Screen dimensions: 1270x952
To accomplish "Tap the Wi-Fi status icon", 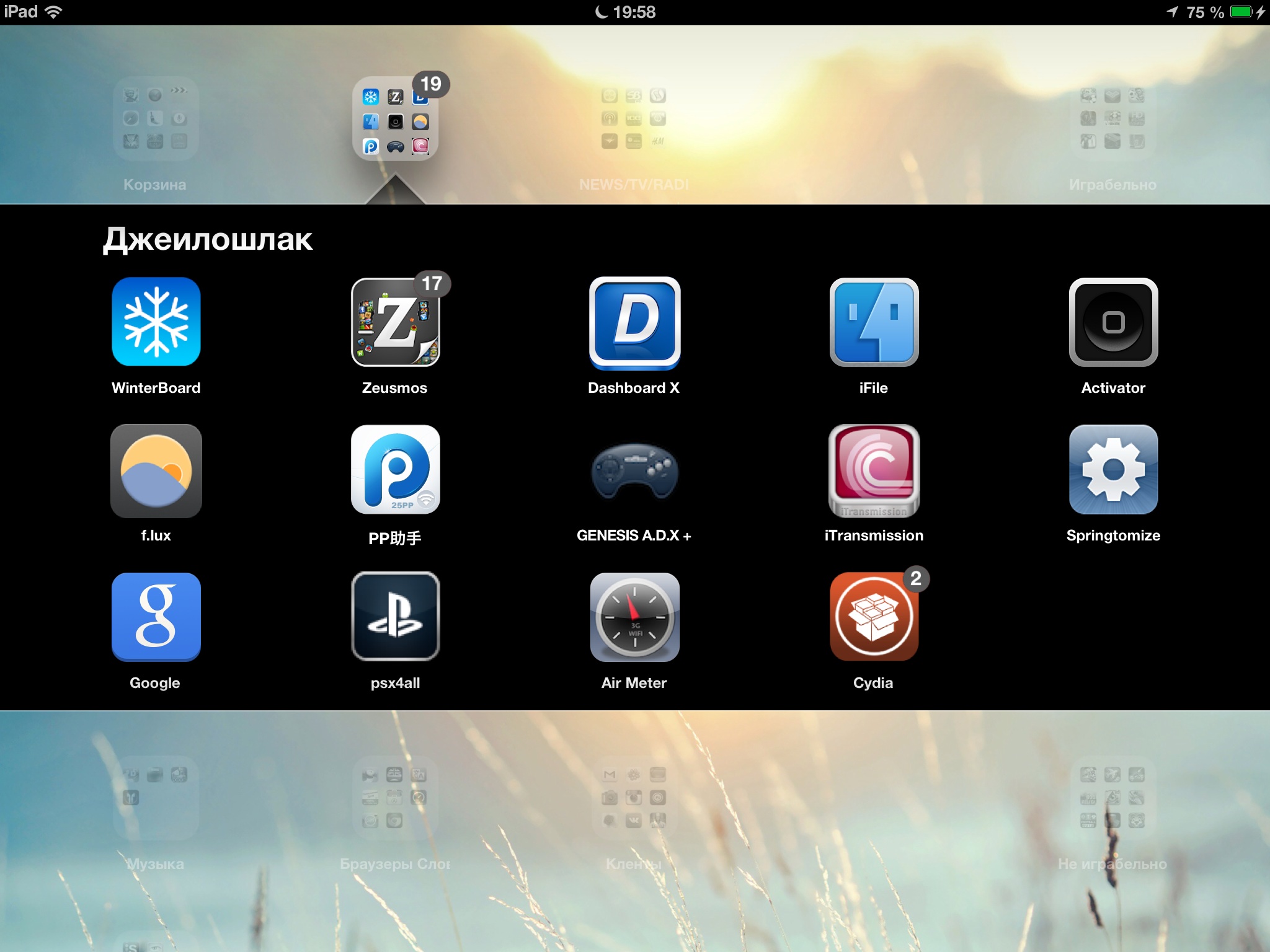I will click(54, 12).
